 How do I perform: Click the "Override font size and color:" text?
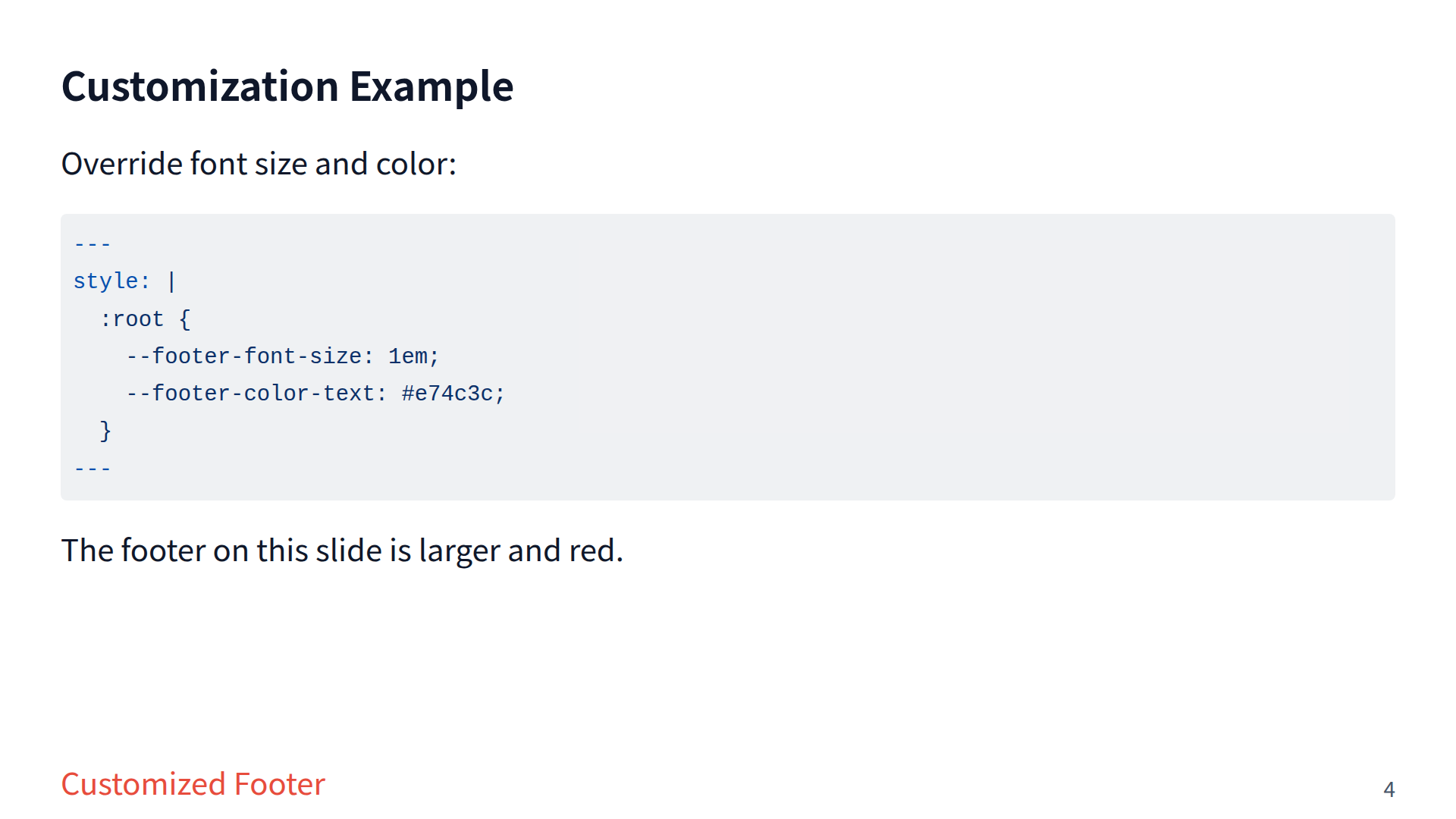click(259, 164)
